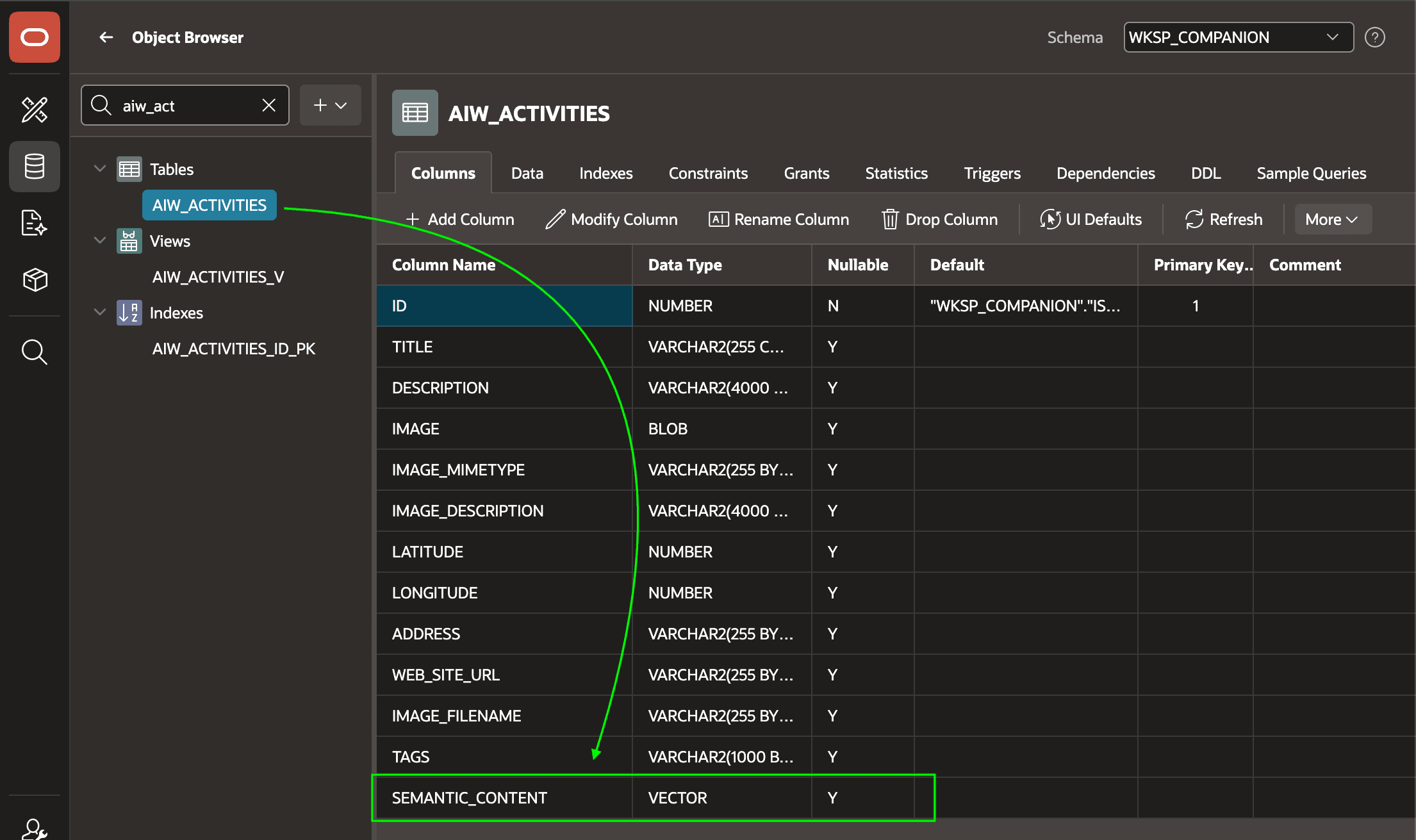Click the BLOB data type cell
1416x840 pixels.
coord(721,429)
